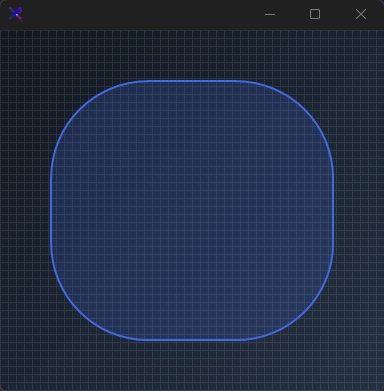Click the app icon in the title bar
The image size is (384, 391).
click(x=16, y=14)
